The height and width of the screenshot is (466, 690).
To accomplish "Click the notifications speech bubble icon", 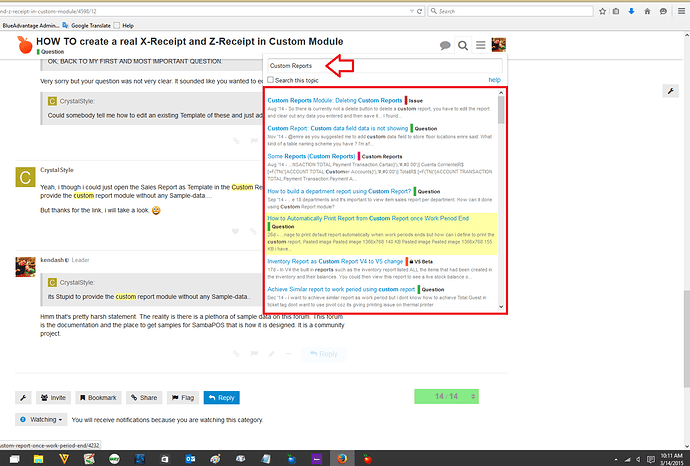I will pyautogui.click(x=444, y=45).
